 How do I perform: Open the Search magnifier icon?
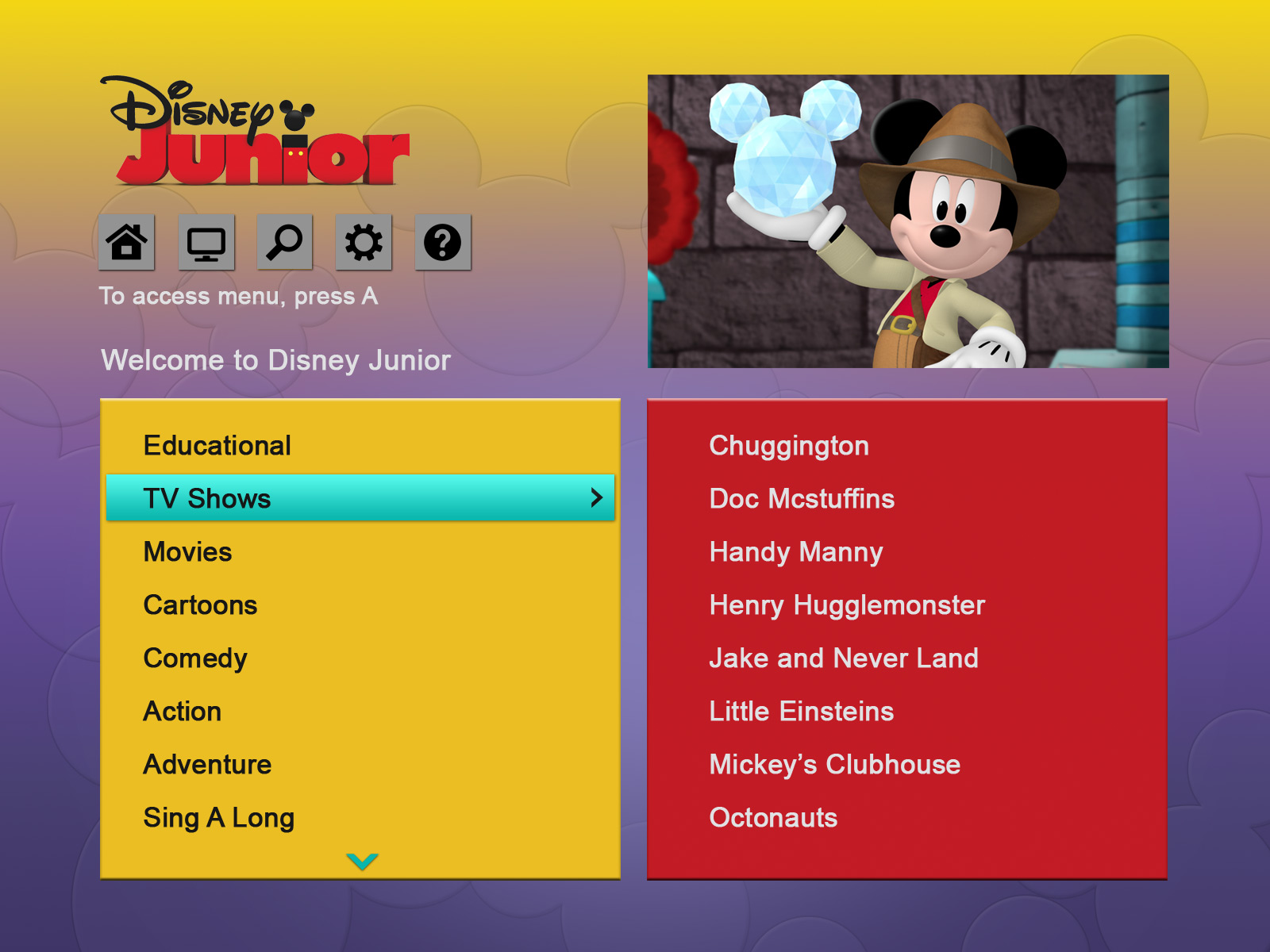(x=284, y=242)
